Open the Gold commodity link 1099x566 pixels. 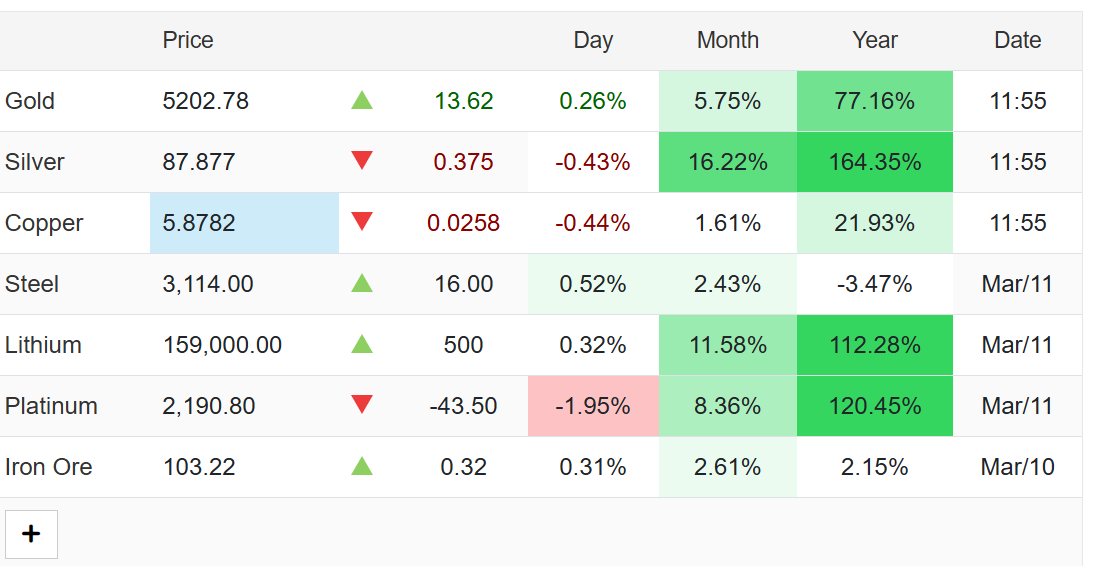point(30,101)
